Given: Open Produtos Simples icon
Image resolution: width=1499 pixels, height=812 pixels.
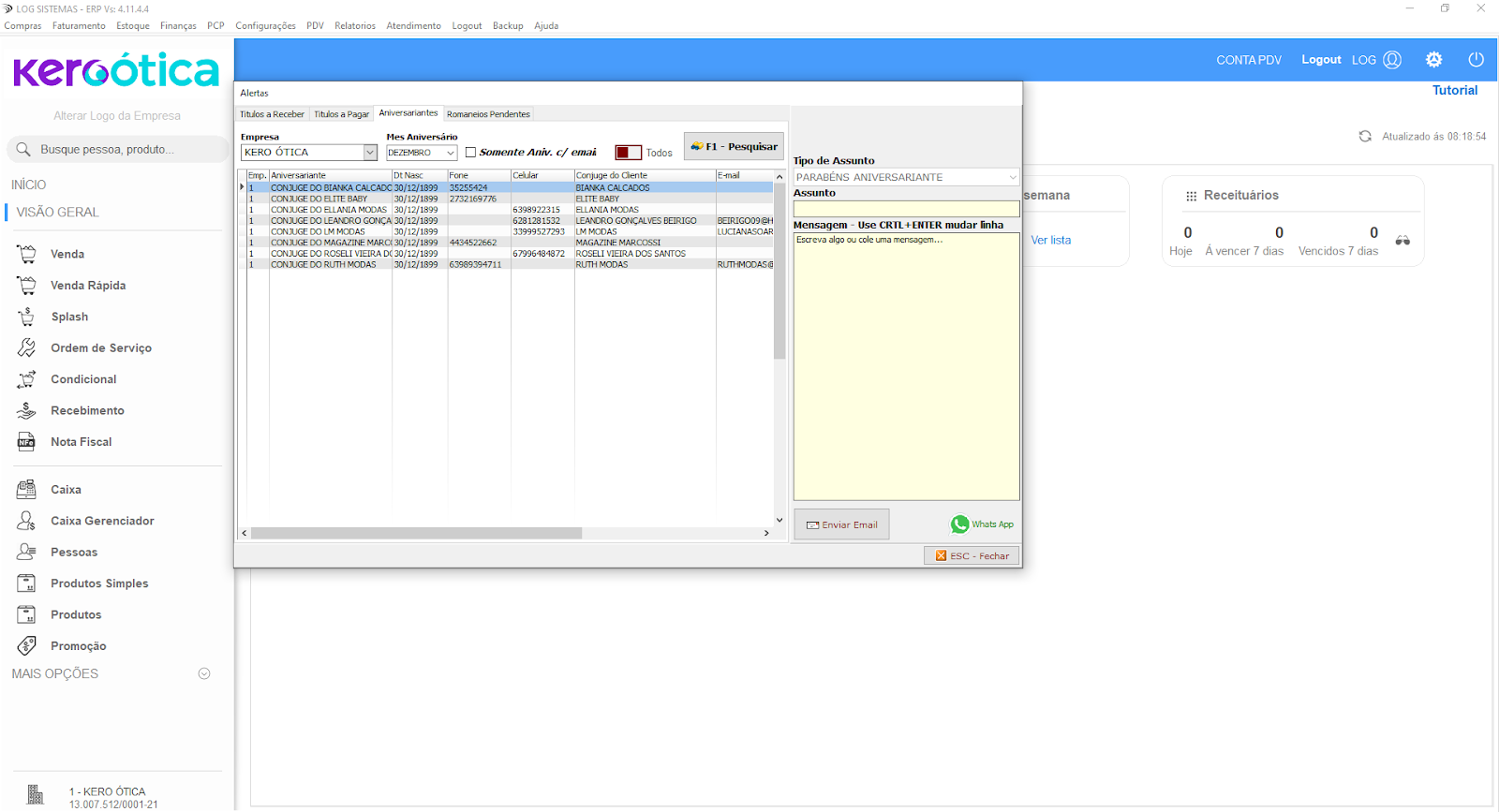Looking at the screenshot, I should tap(26, 583).
